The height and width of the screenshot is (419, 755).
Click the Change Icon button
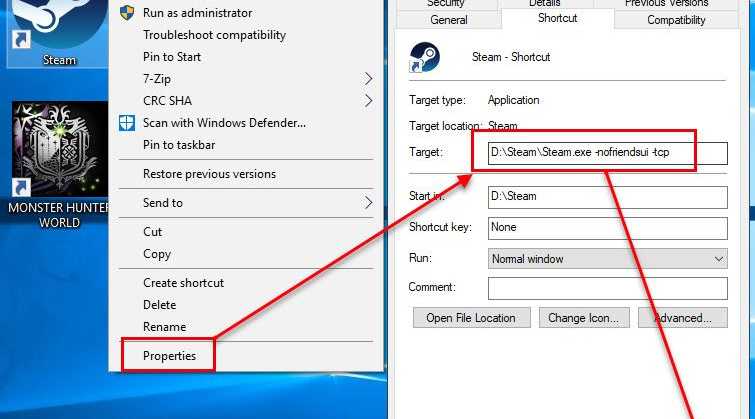[584, 318]
